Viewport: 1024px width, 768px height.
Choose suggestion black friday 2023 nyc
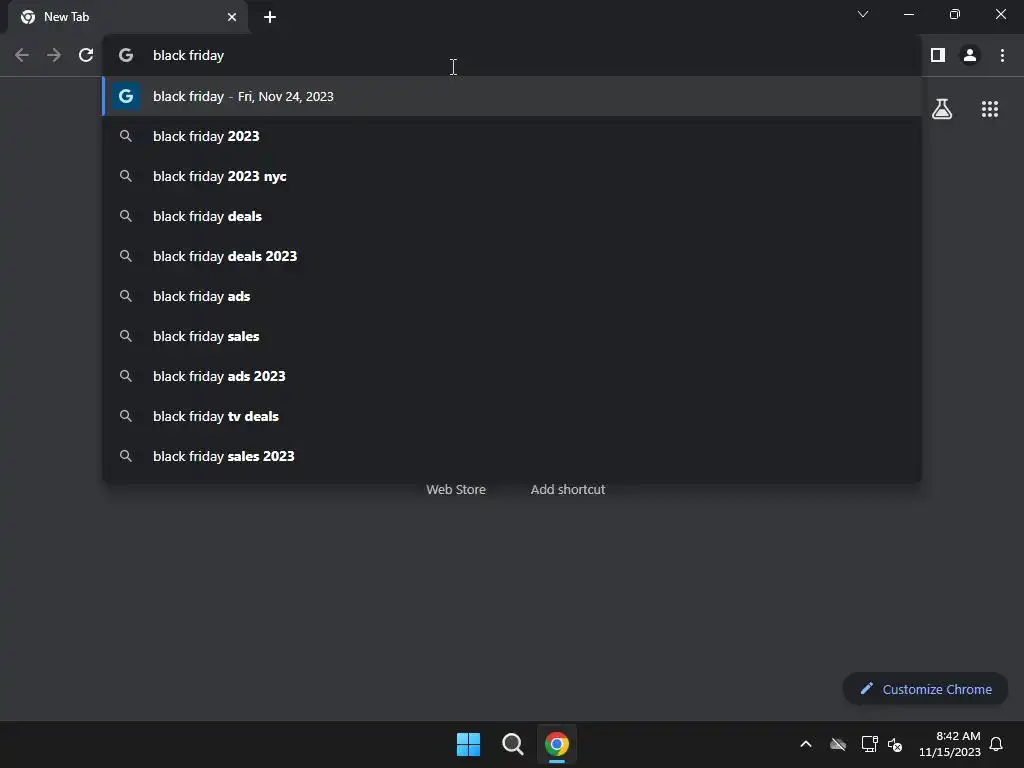(512, 176)
